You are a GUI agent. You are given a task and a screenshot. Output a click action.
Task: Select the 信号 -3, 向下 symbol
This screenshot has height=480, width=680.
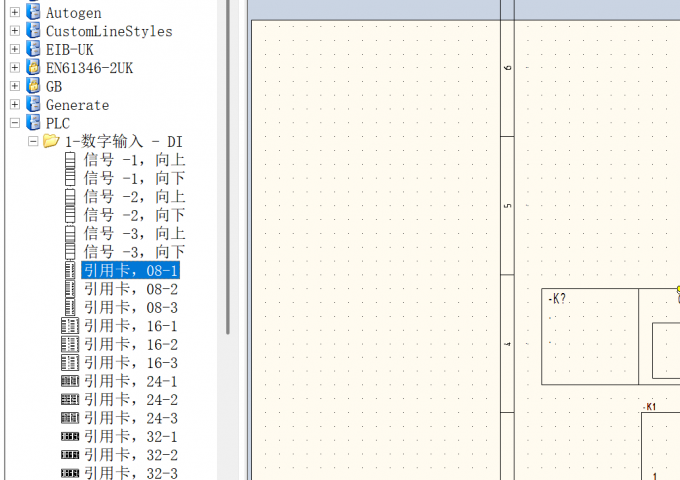[x=134, y=252]
